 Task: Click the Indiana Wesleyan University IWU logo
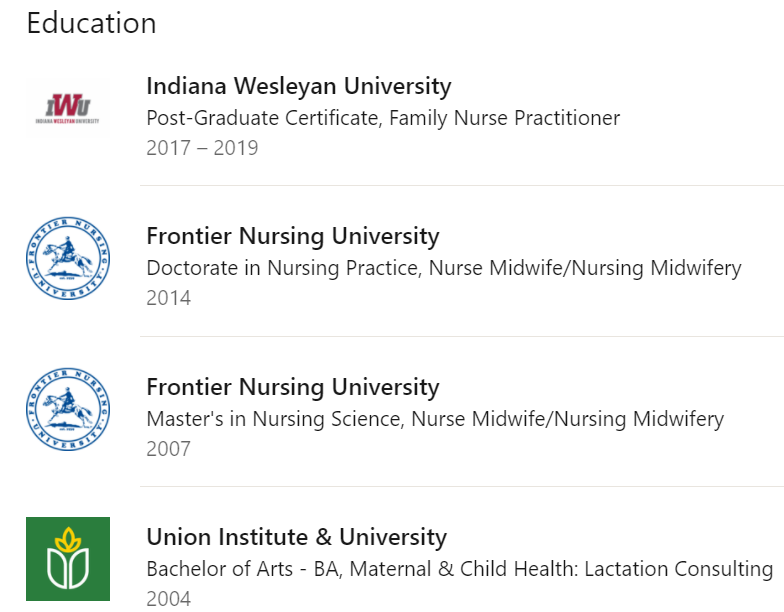pos(68,108)
